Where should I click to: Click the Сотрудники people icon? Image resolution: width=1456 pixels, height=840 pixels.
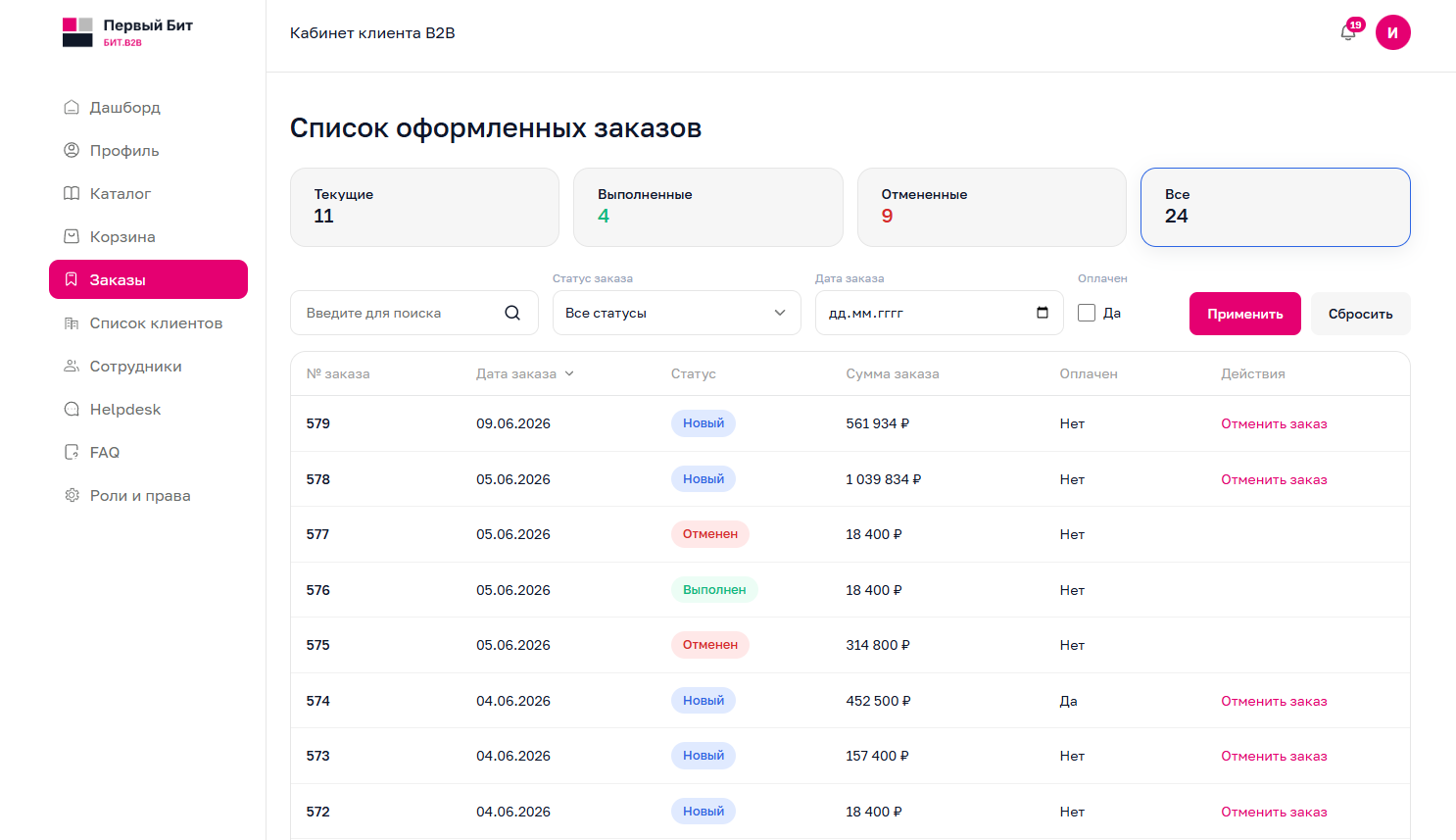click(x=72, y=367)
